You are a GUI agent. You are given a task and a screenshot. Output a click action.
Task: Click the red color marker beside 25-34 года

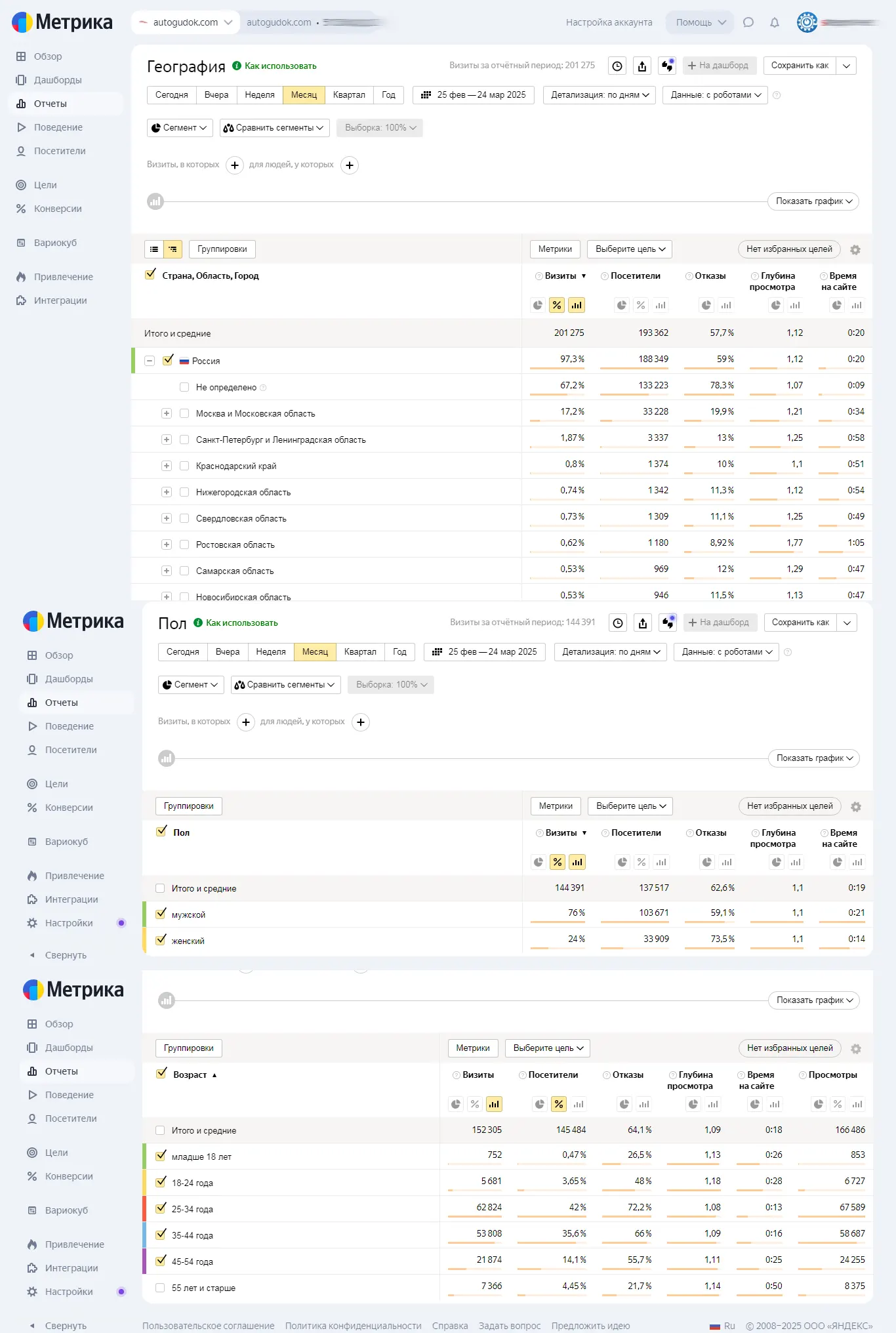tap(144, 1208)
